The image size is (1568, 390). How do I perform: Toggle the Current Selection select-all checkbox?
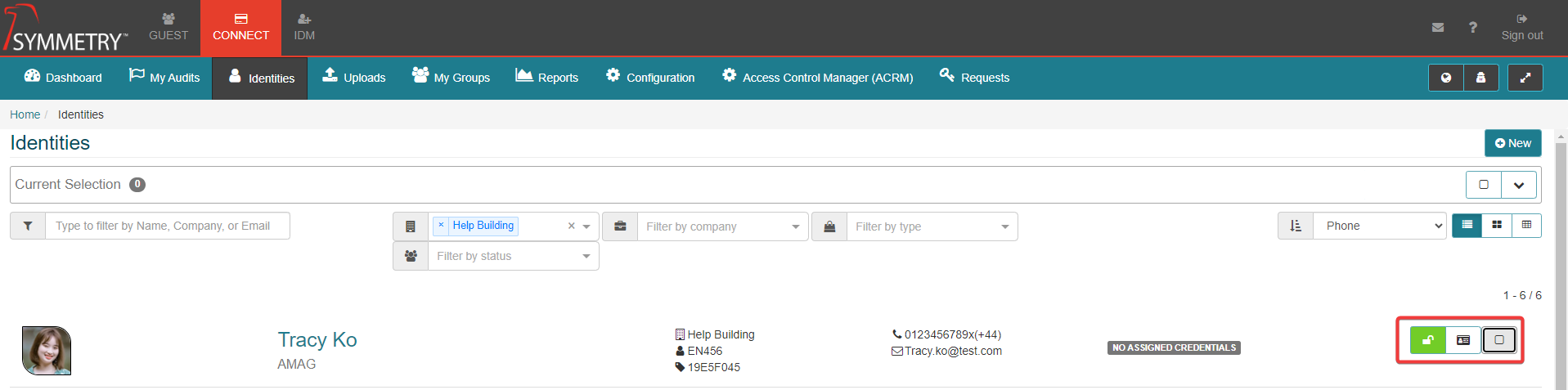coord(1484,185)
